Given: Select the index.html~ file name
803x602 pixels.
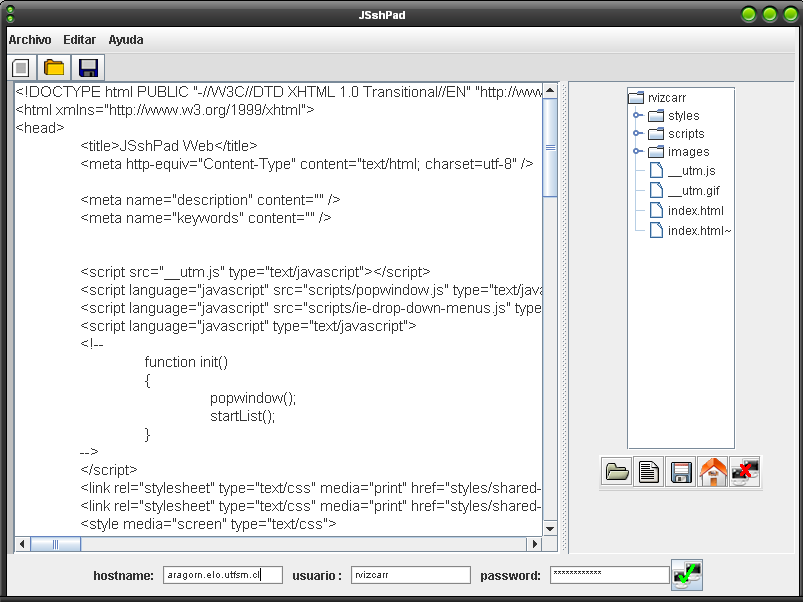Looking at the screenshot, I should pos(700,230).
